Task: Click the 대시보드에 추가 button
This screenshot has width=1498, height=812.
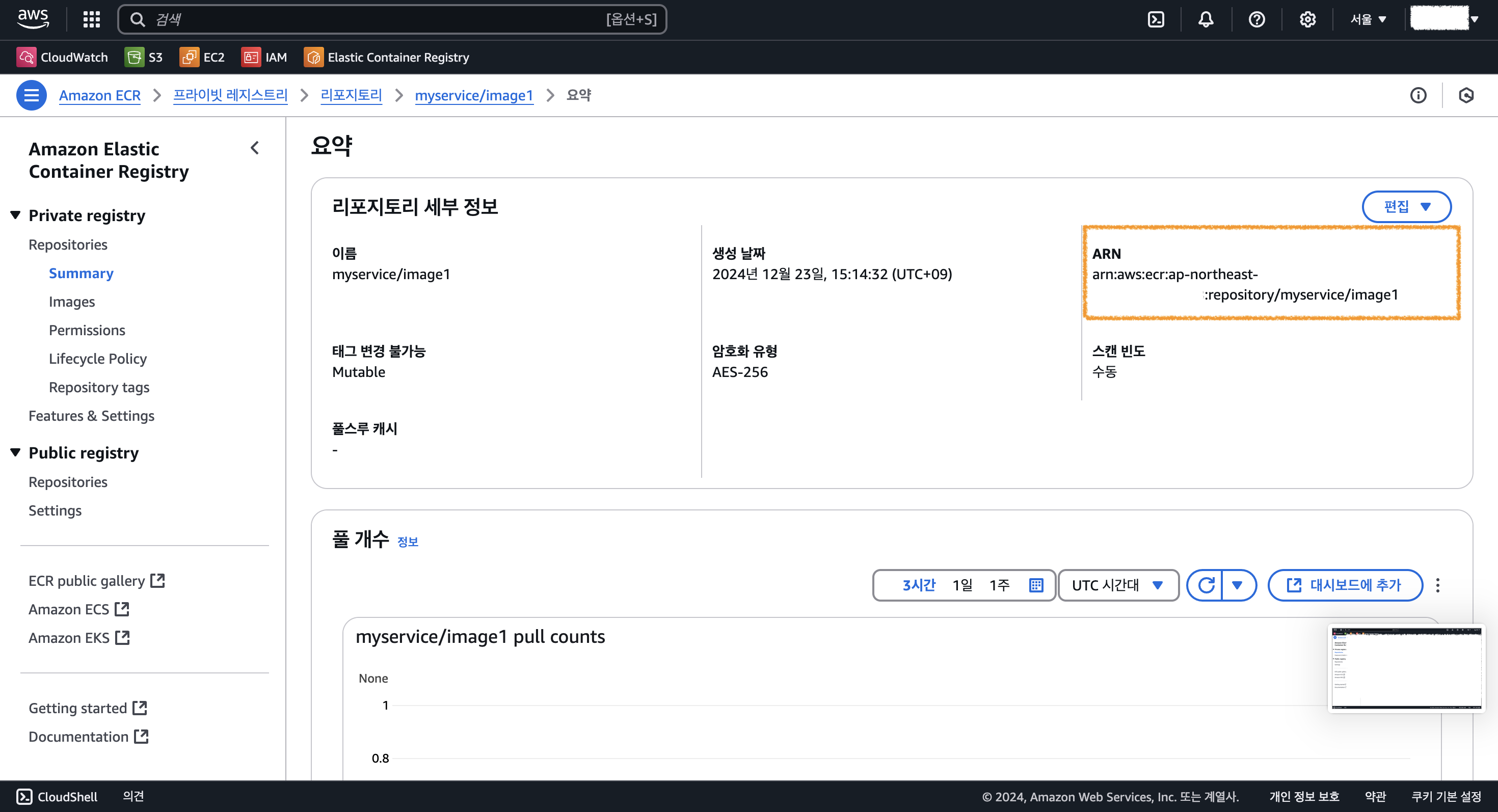Action: coord(1345,585)
